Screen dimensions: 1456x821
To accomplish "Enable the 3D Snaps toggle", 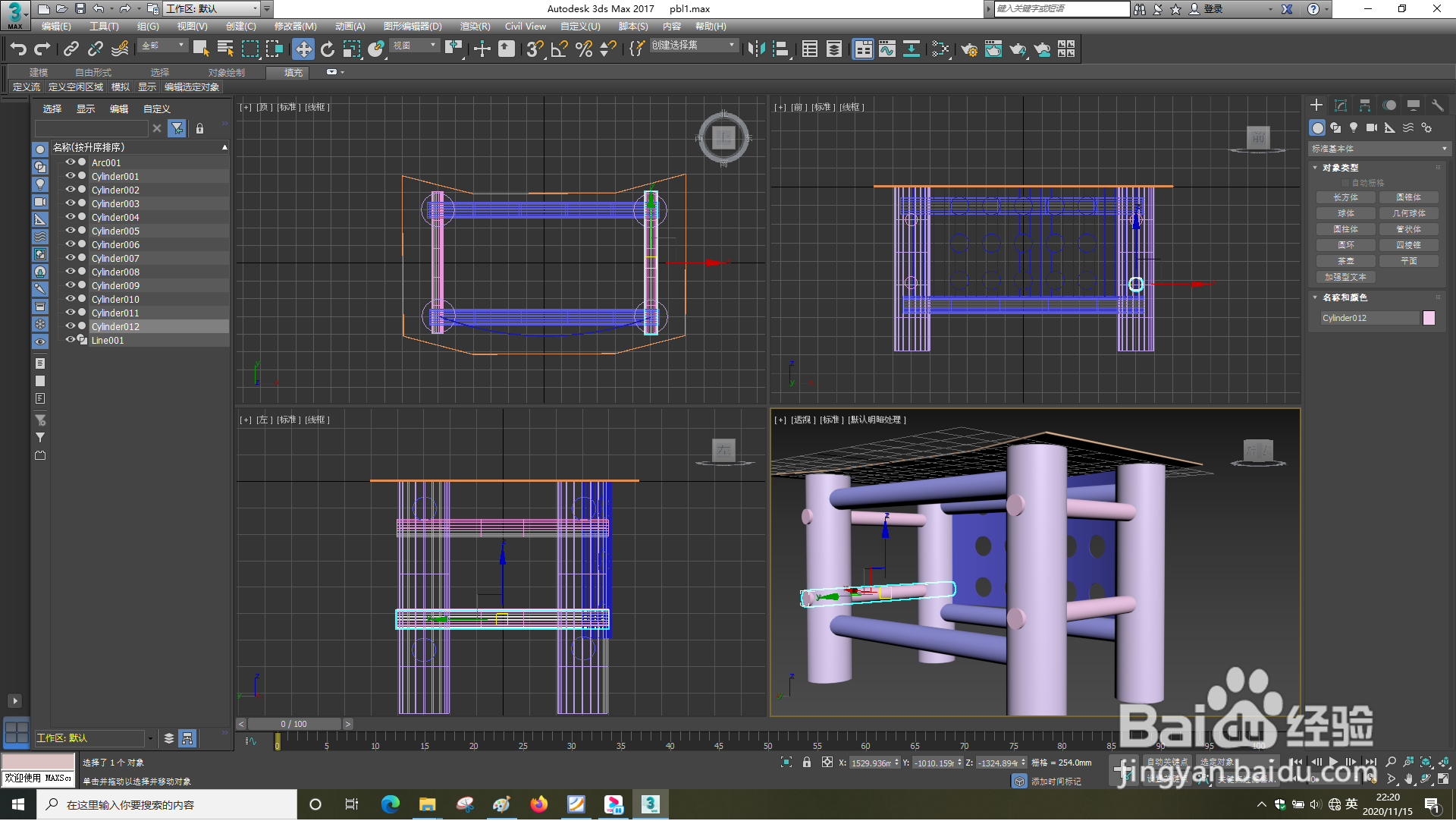I will coord(533,50).
